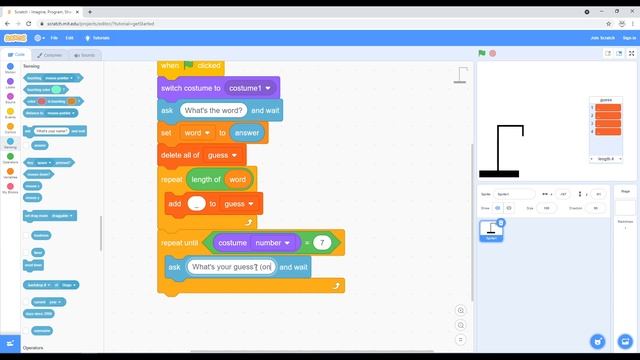This screenshot has height=360, width=640.
Task: Select the Looks block category
Action: 10,83
